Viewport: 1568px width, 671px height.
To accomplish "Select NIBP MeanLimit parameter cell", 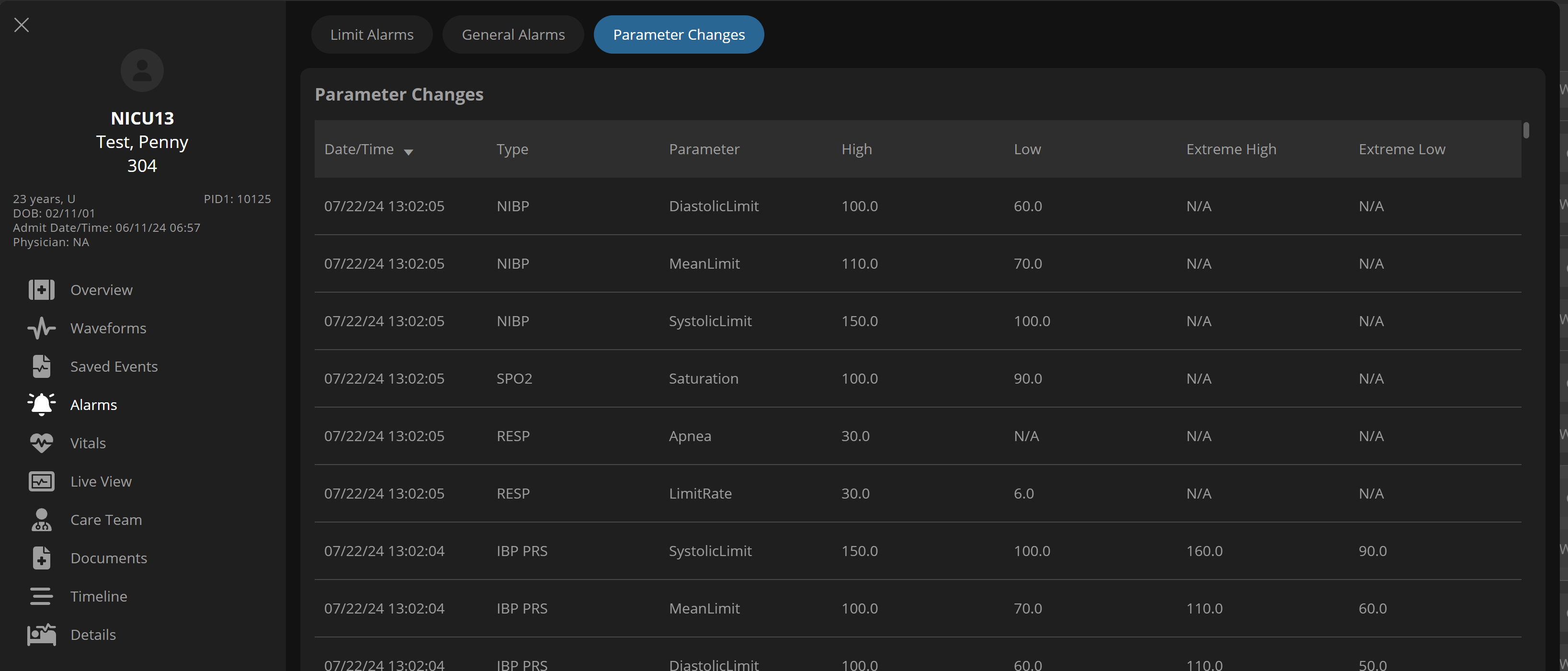I will click(704, 263).
